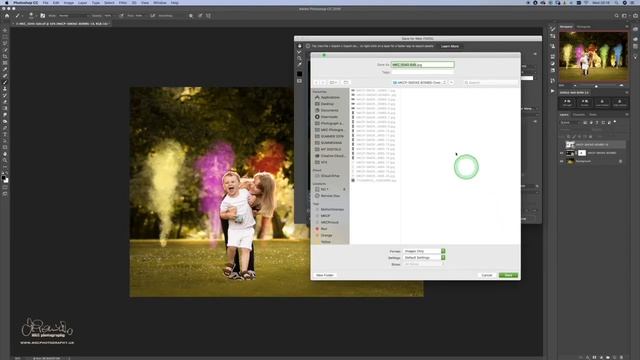Click the symmetry paint icon in options bar

click(x=208, y=16)
